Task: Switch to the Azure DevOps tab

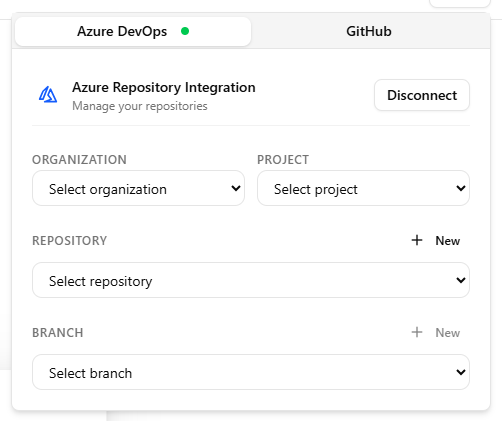Action: pos(133,31)
